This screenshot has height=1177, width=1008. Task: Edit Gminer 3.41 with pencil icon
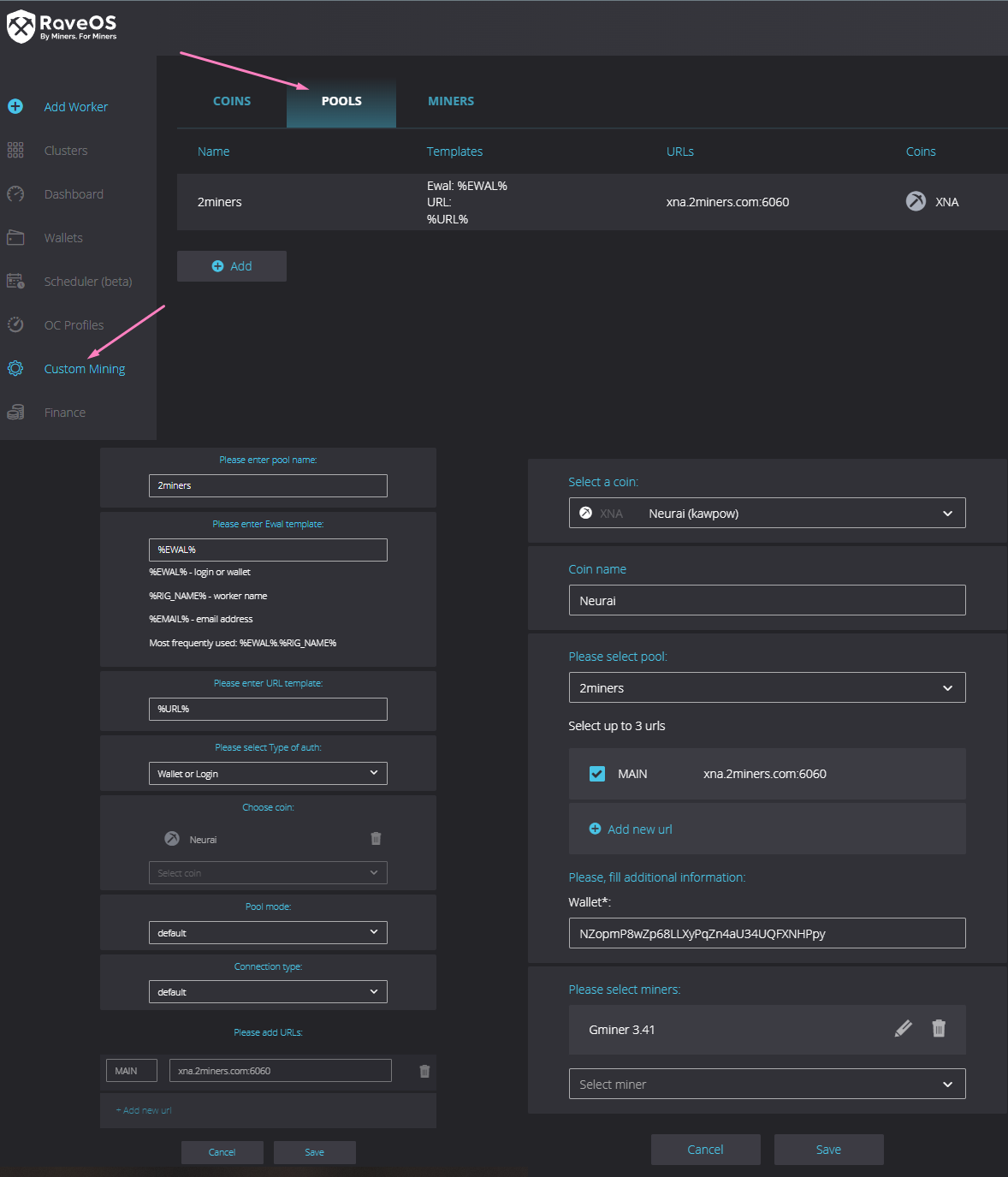[903, 1029]
